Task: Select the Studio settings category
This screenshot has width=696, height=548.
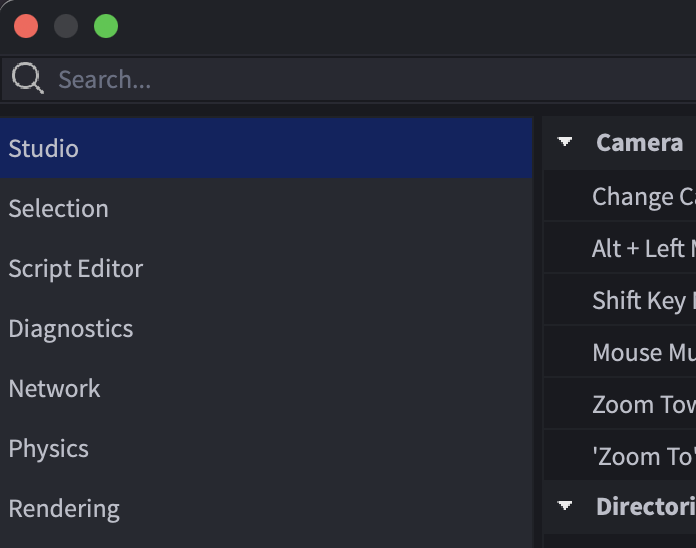Action: coord(266,148)
